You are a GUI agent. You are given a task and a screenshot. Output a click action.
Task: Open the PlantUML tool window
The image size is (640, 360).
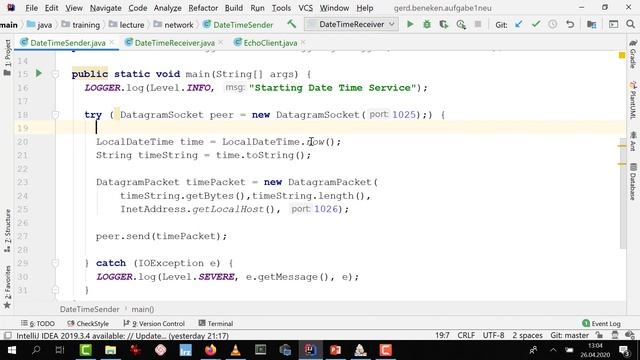point(633,100)
